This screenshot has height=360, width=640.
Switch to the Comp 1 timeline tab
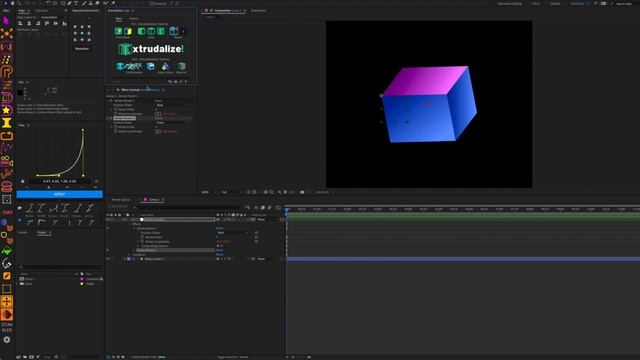click(x=154, y=200)
